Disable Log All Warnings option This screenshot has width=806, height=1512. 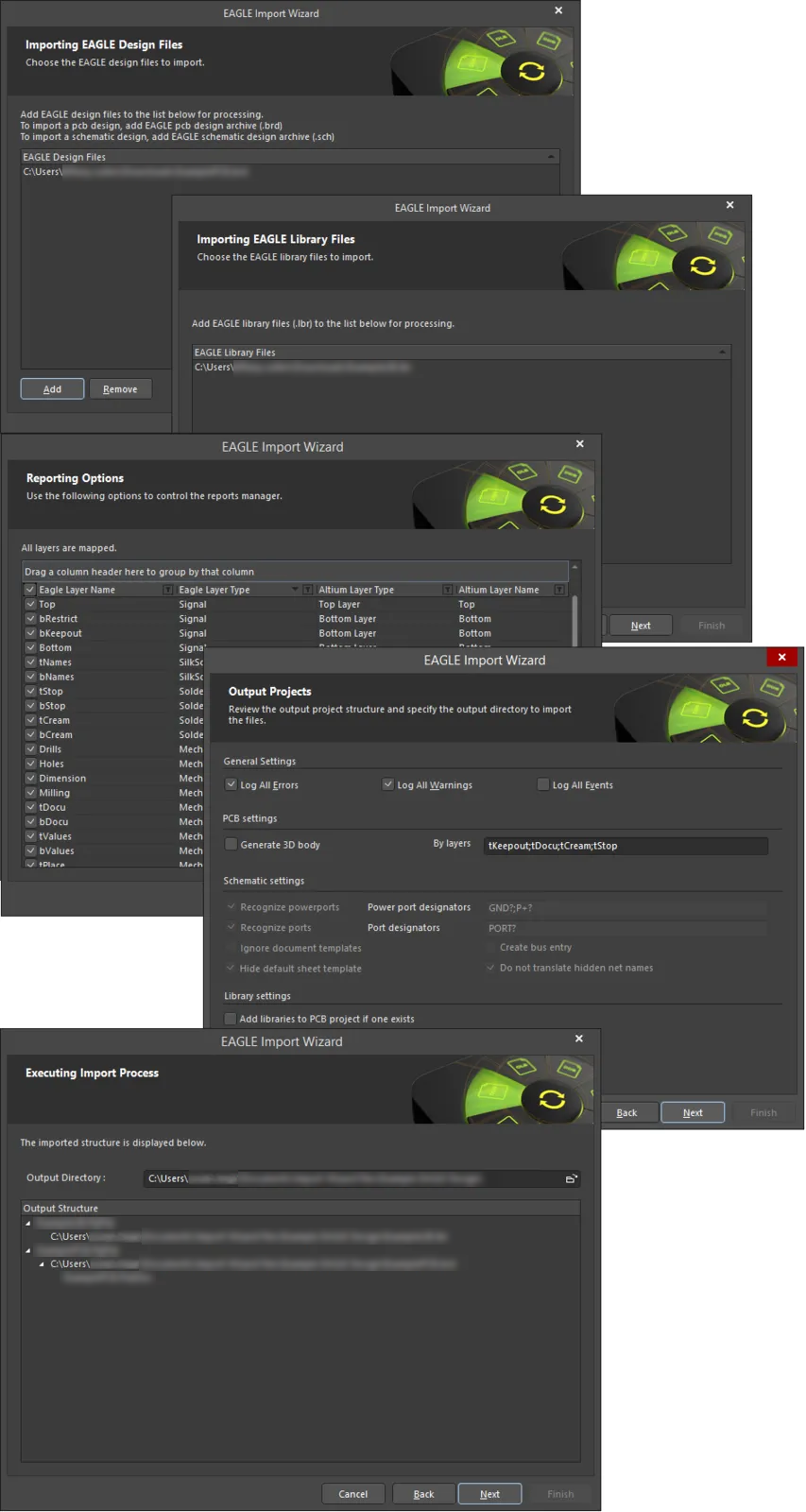(x=387, y=784)
